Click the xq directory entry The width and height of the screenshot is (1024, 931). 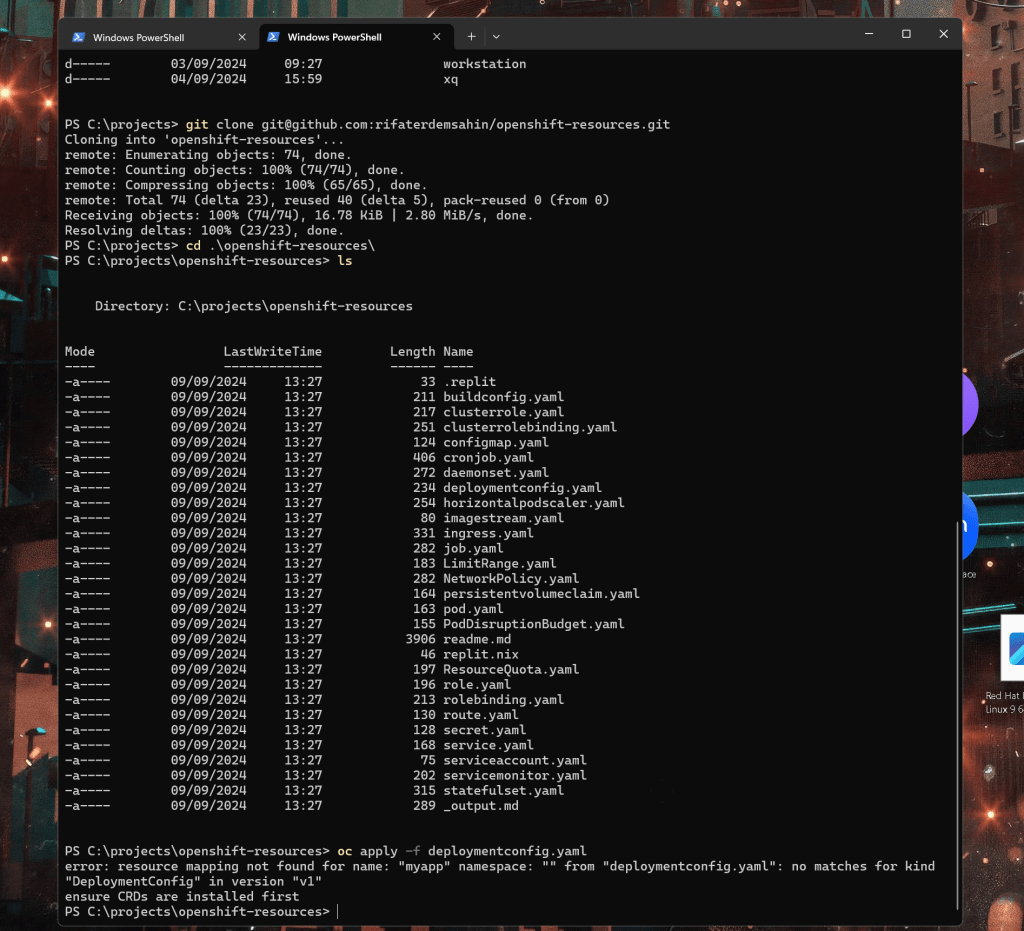(x=451, y=79)
